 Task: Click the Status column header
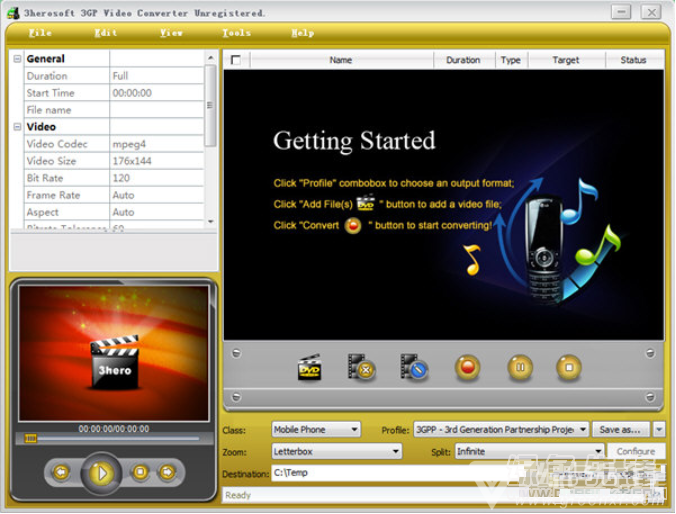pos(633,60)
